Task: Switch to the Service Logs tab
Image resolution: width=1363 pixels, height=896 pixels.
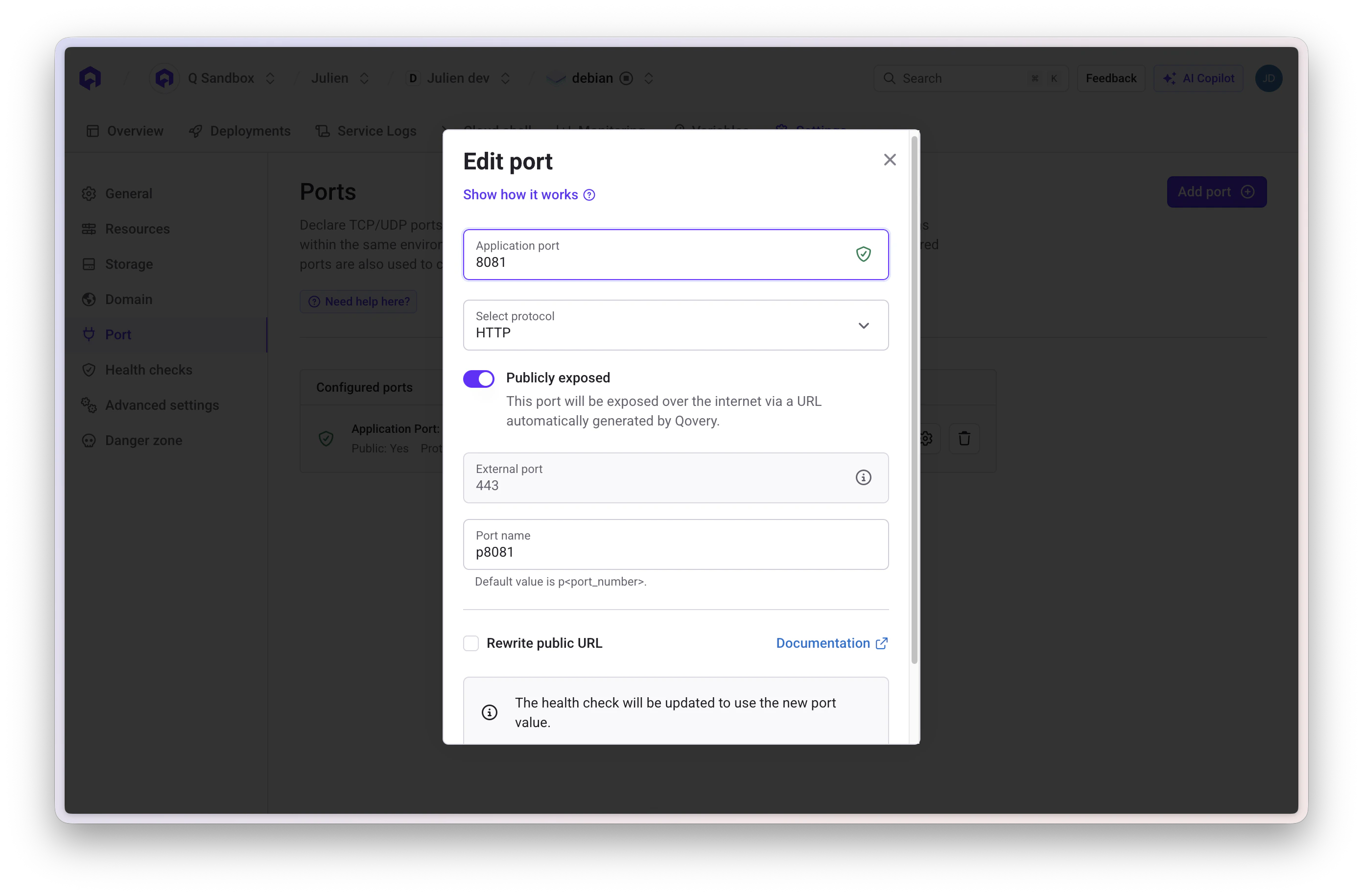Action: (x=366, y=131)
